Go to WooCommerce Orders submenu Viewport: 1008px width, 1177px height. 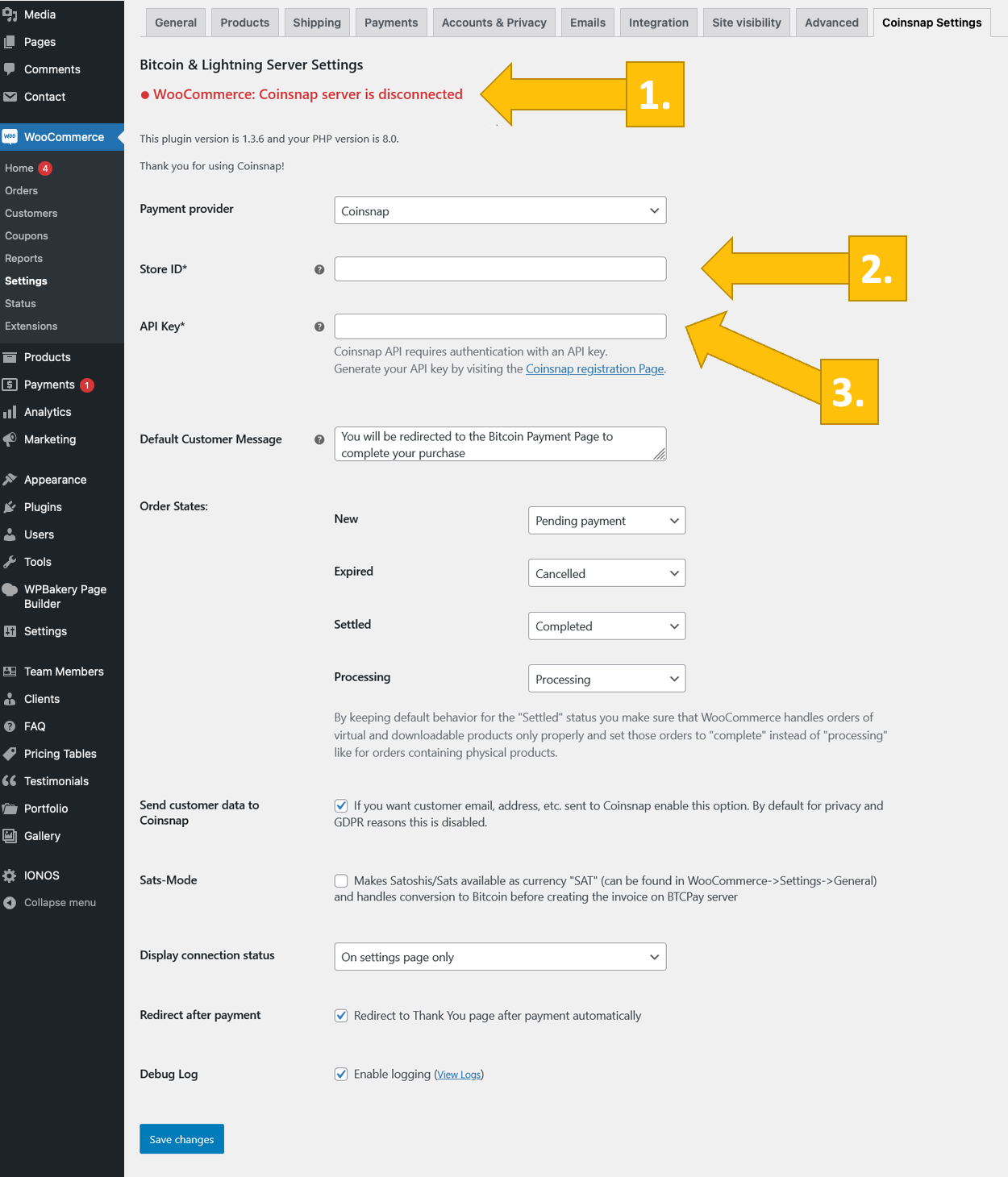point(22,191)
